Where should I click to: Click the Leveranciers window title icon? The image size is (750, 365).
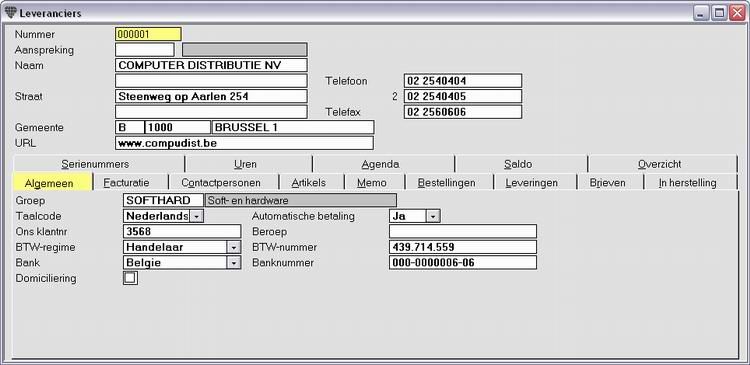click(11, 13)
